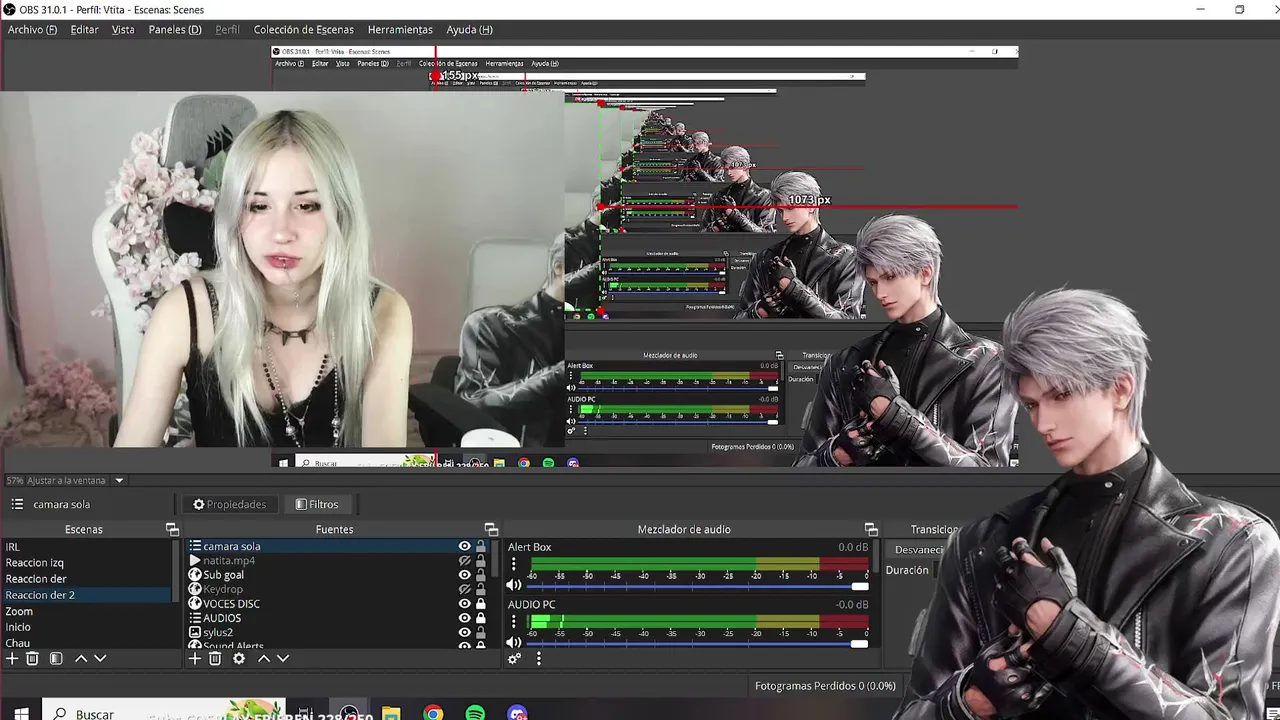Show the natita.mp4 source

[464, 561]
